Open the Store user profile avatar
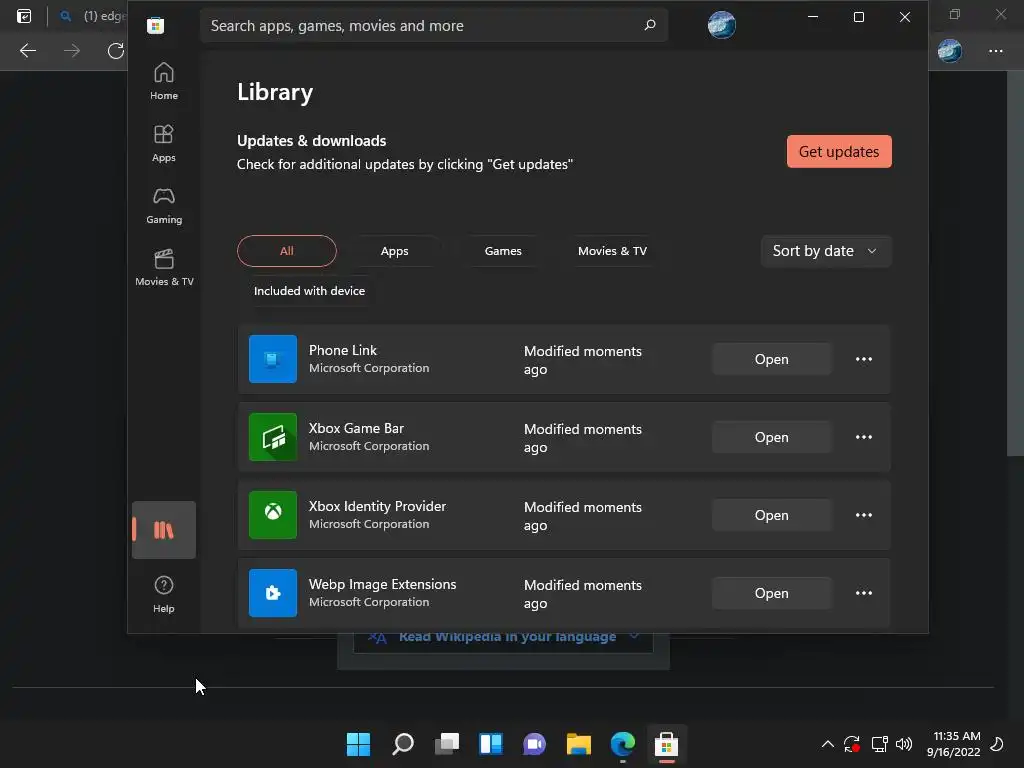The image size is (1024, 768). click(722, 25)
